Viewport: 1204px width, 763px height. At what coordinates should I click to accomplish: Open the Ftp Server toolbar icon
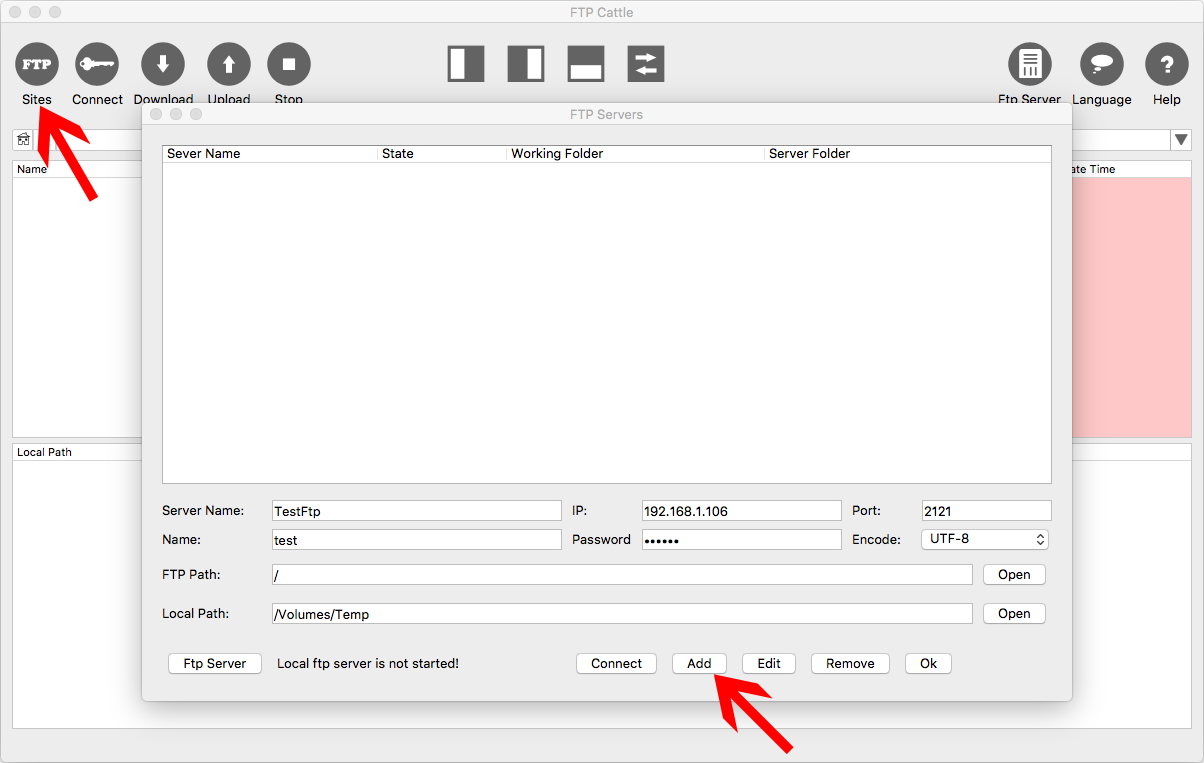pos(1029,65)
